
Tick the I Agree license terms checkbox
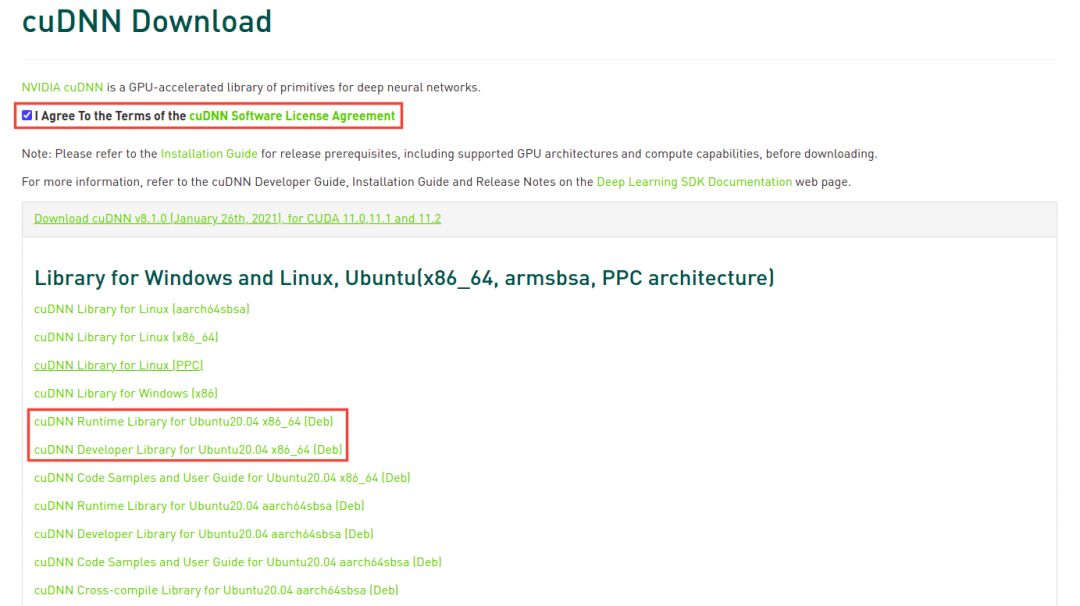point(27,116)
